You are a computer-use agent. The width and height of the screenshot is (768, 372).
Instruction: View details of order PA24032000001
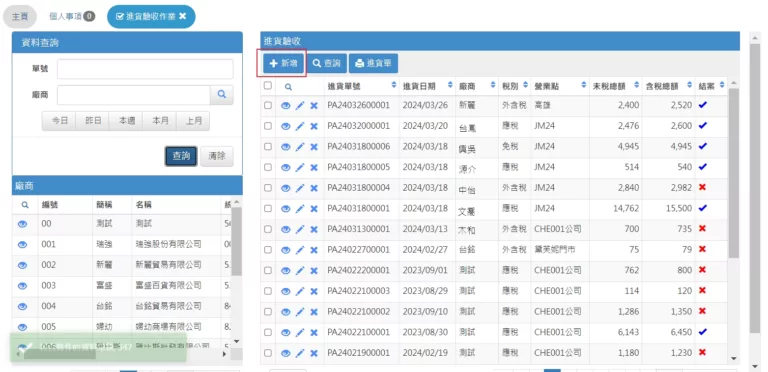click(286, 126)
